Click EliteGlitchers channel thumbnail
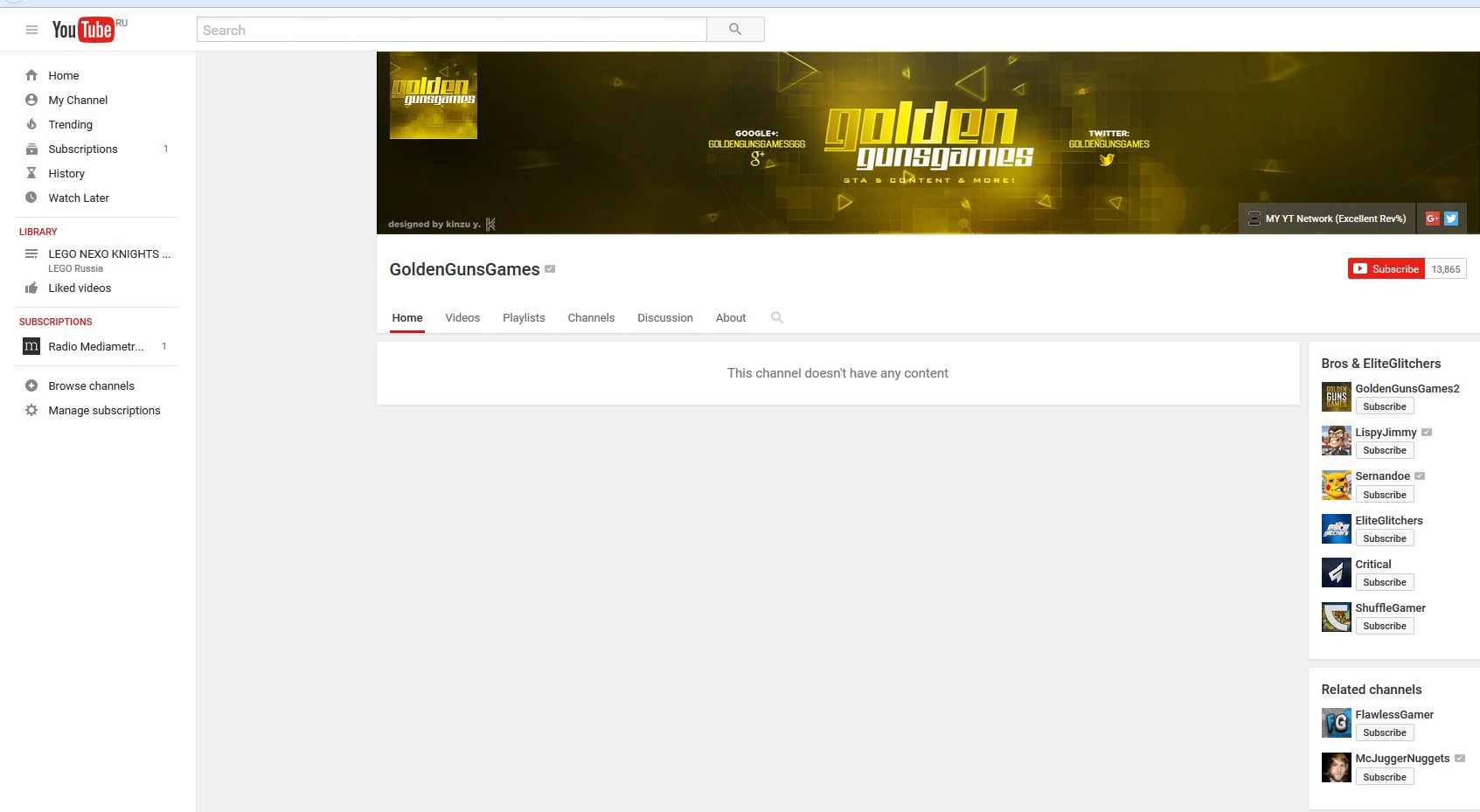This screenshot has height=812, width=1480. coord(1337,529)
